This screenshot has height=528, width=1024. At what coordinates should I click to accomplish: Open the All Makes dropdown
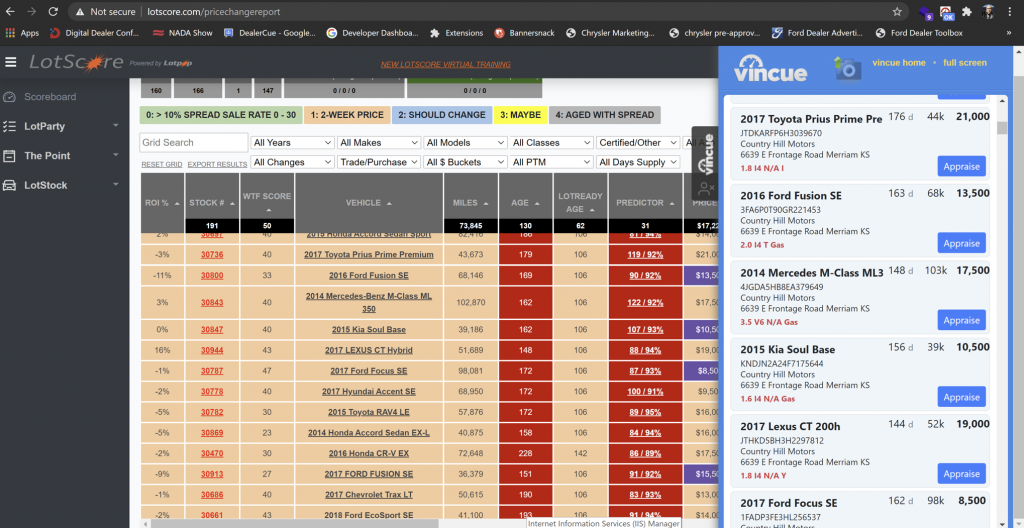(379, 142)
